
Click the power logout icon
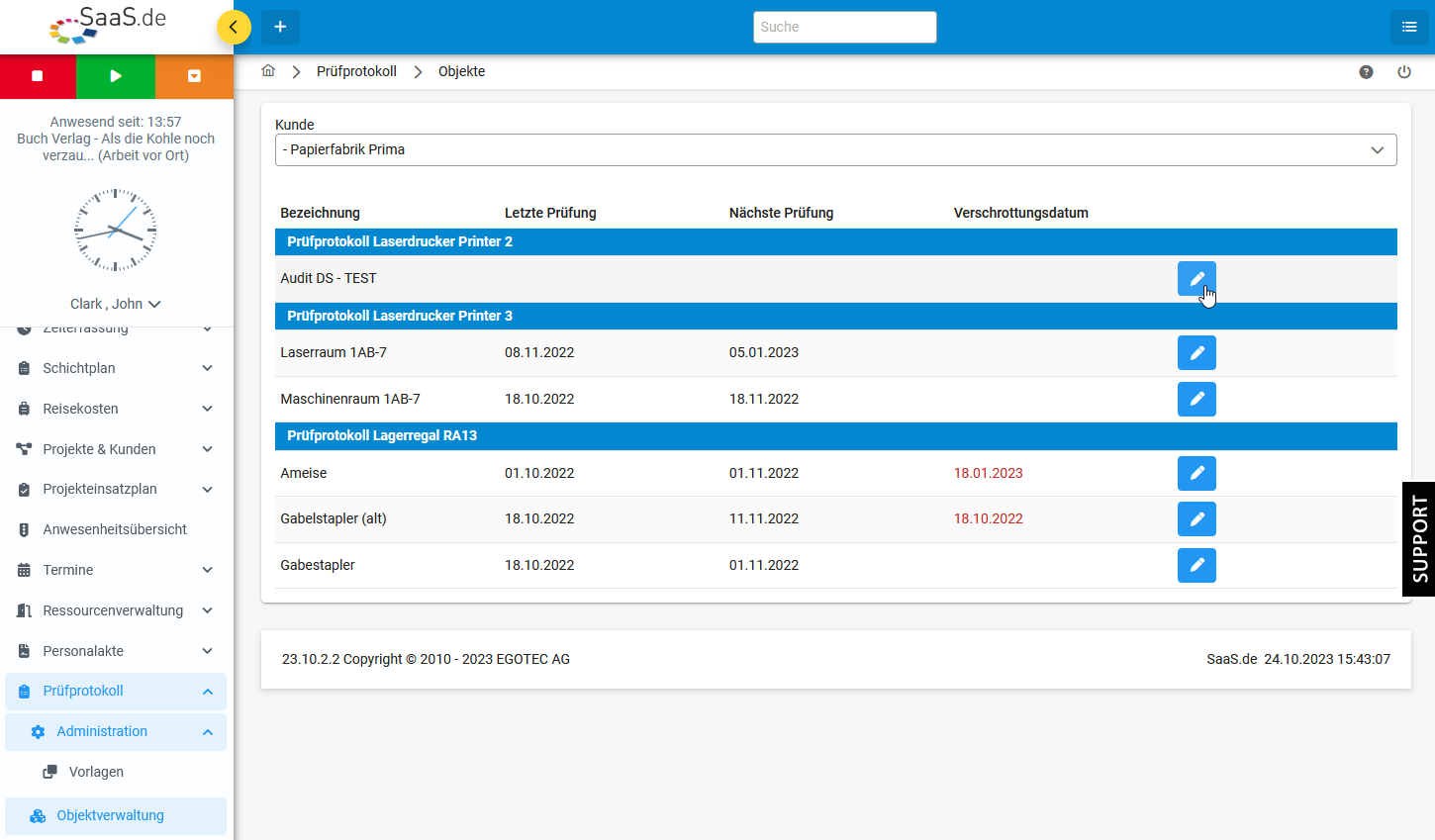[x=1404, y=71]
